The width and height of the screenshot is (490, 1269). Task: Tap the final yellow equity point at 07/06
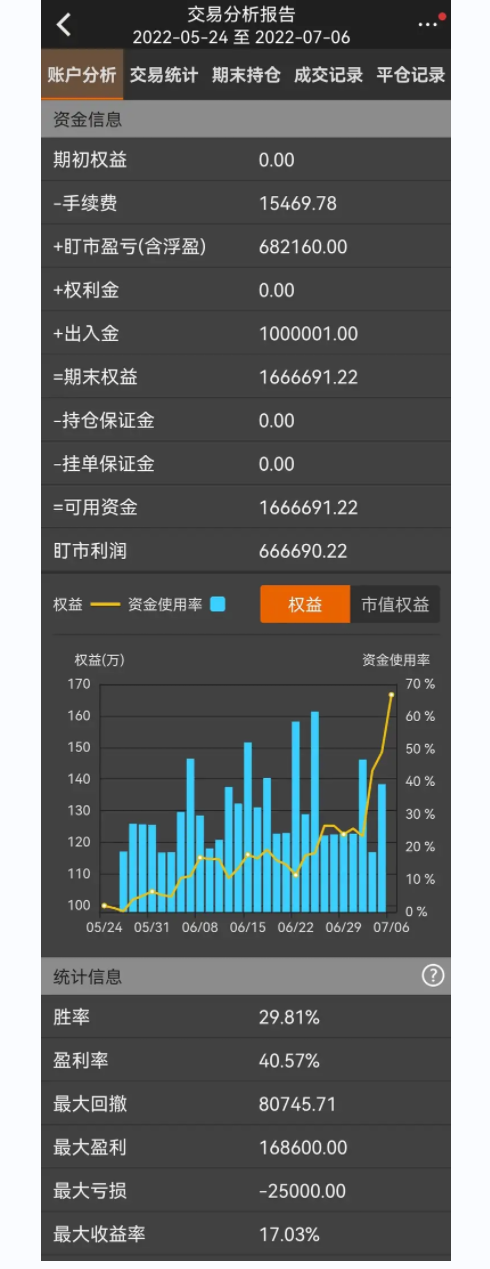pyautogui.click(x=391, y=694)
